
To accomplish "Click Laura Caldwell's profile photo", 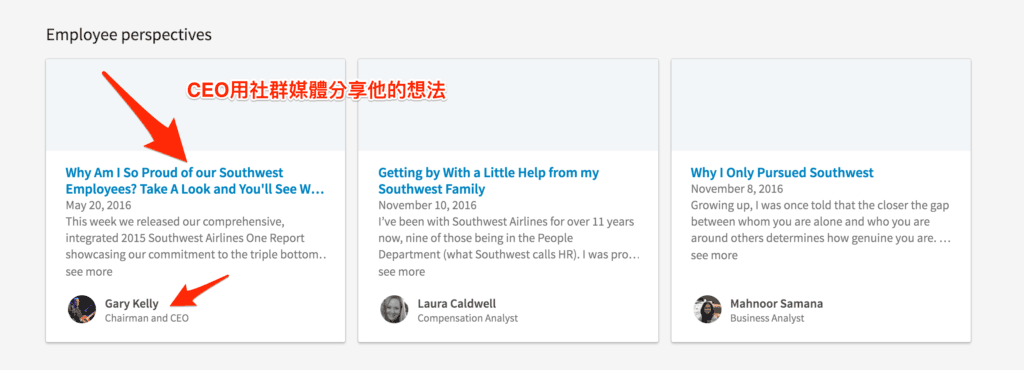I will [394, 309].
